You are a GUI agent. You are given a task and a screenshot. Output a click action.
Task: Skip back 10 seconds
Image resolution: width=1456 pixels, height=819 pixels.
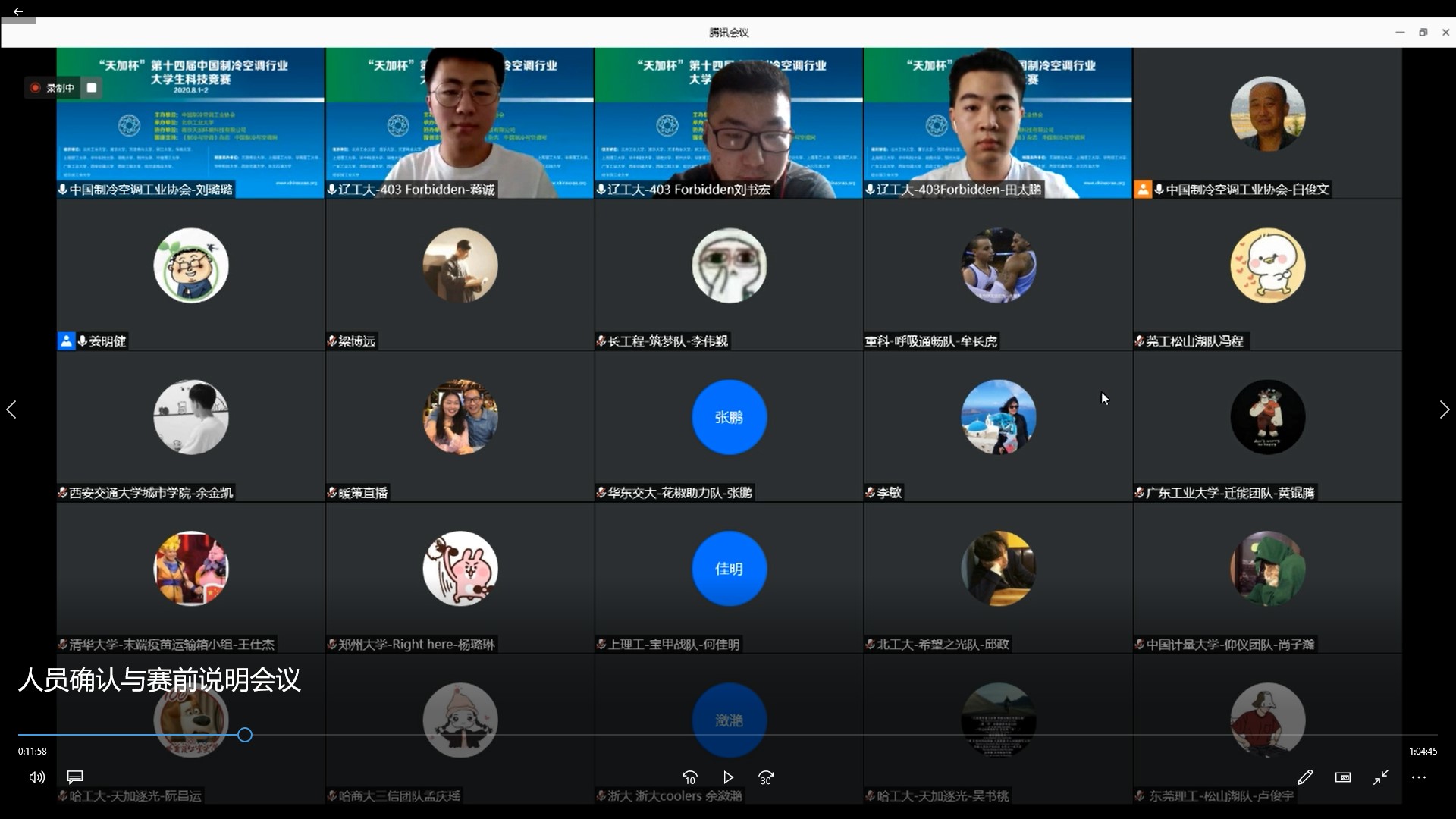pyautogui.click(x=689, y=777)
